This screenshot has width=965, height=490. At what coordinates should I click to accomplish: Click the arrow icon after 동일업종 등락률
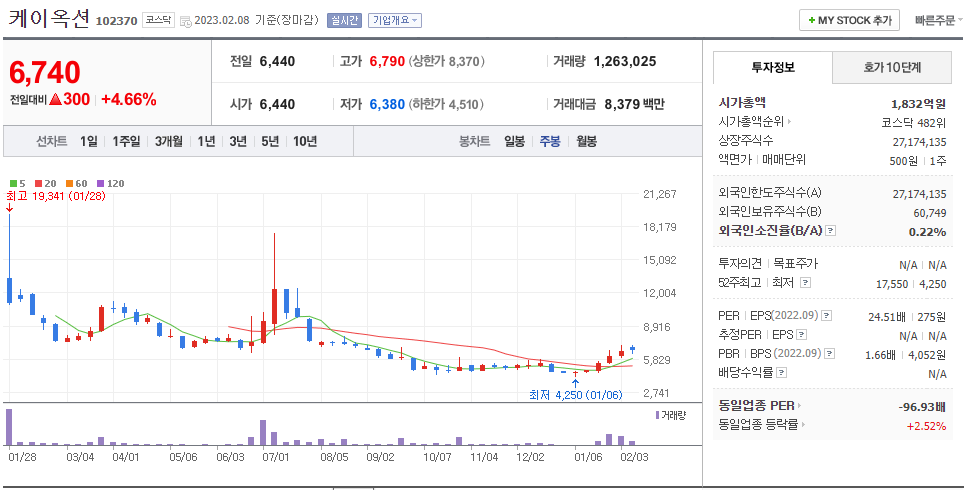pyautogui.click(x=803, y=424)
